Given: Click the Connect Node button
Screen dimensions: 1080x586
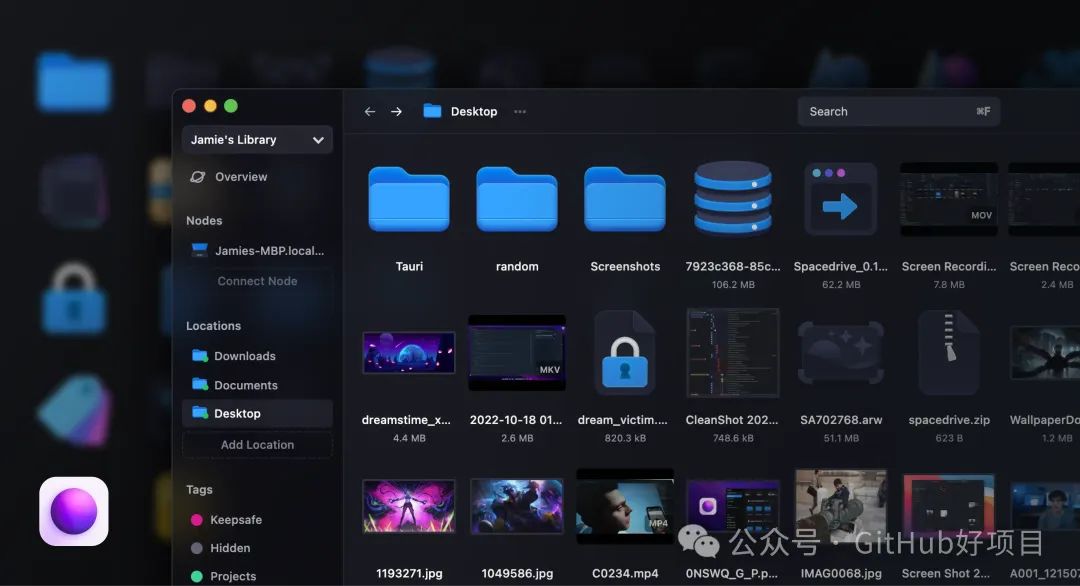Looking at the screenshot, I should 257,281.
